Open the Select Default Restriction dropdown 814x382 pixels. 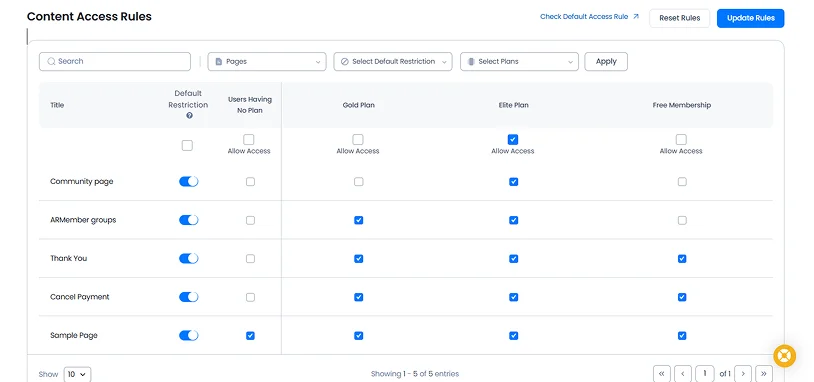click(393, 61)
